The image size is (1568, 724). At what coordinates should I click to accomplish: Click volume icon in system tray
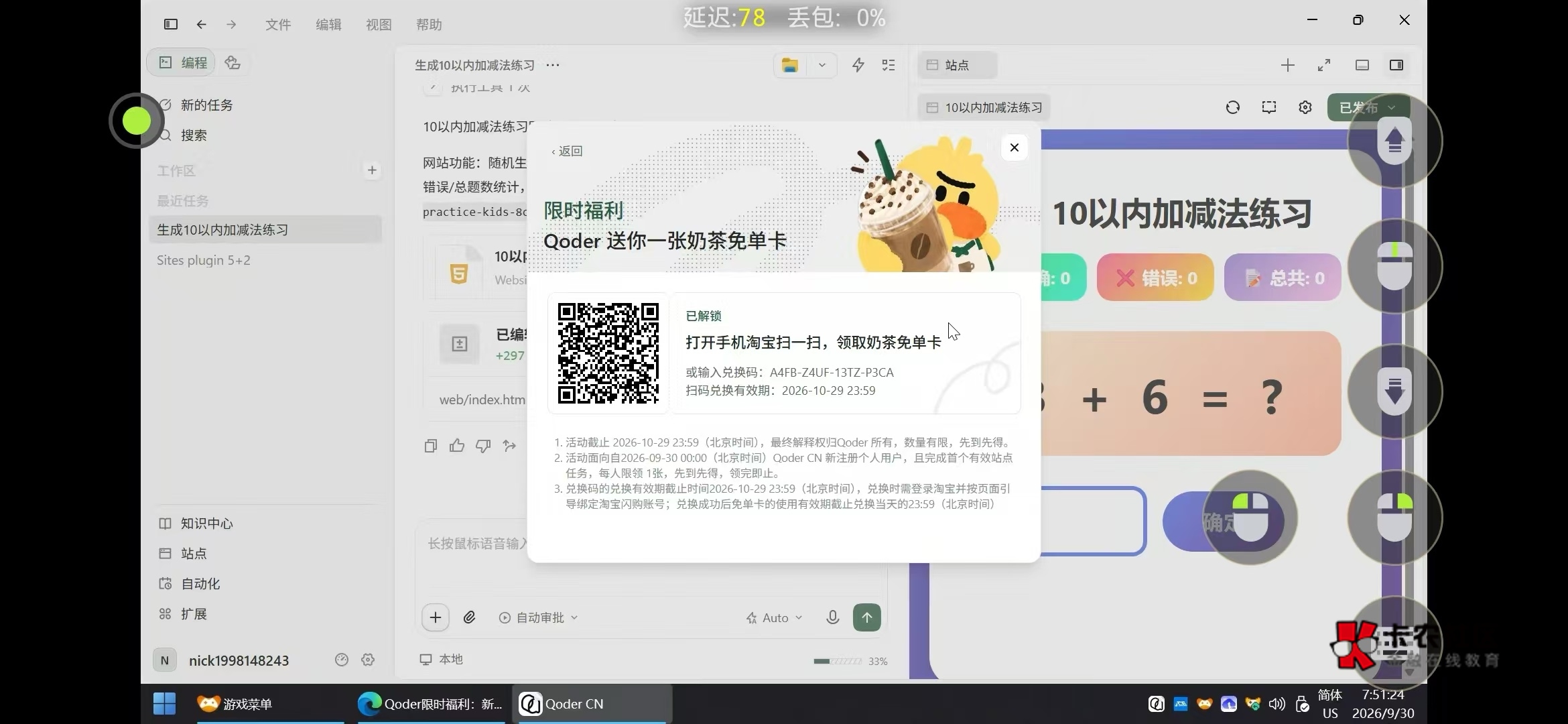(1277, 704)
